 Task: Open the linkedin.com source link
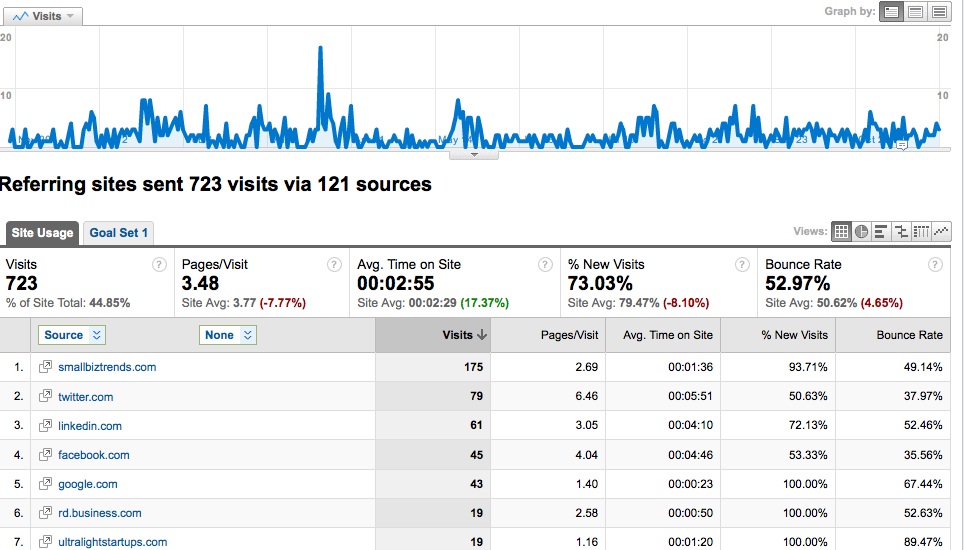coord(90,426)
